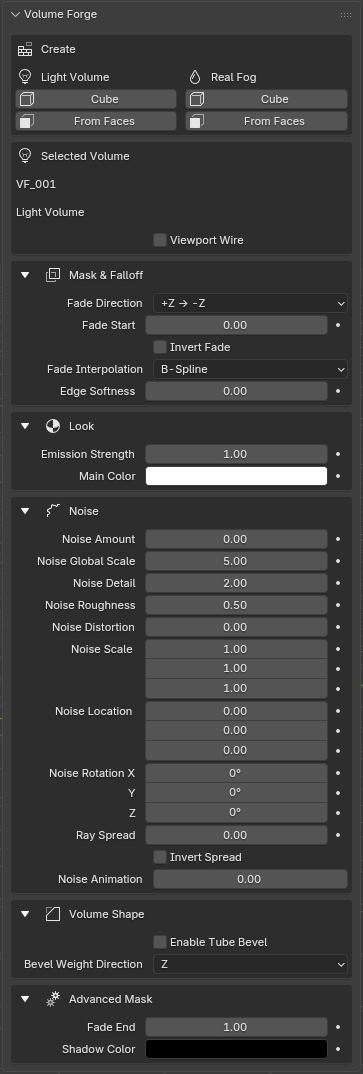Animate Fade Start via keyframe dot
The image size is (363, 1074).
[x=338, y=325]
